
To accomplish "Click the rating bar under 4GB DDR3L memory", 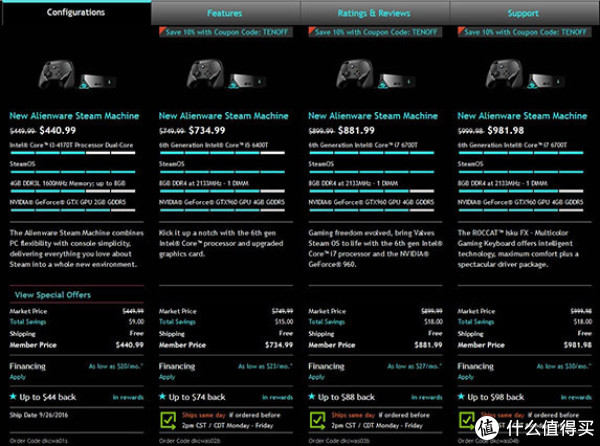I will pos(73,191).
